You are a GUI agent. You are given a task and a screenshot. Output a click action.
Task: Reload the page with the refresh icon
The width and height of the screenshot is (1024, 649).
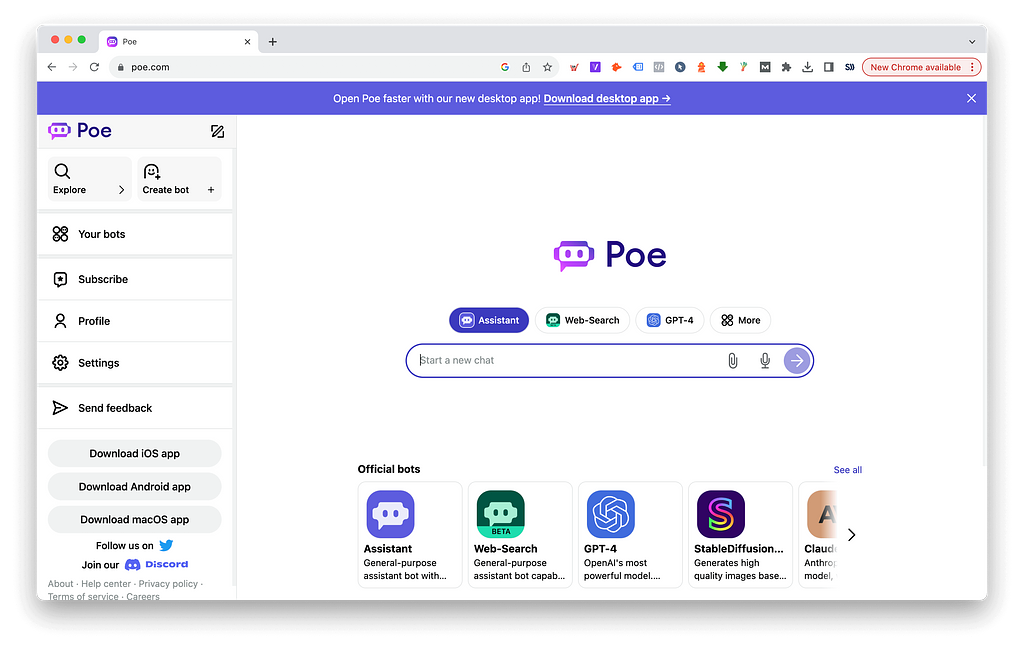[95, 67]
